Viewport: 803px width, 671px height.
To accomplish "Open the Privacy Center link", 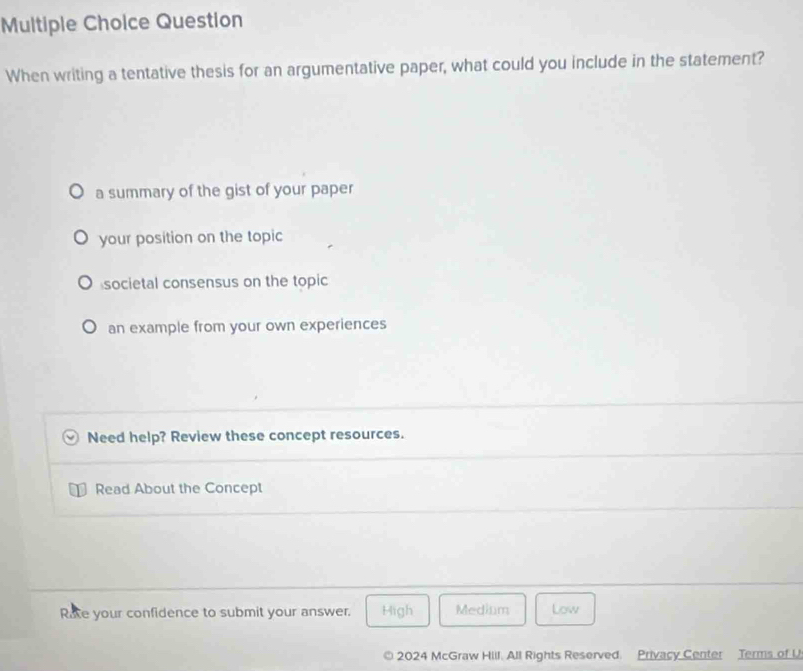I will coord(679,654).
